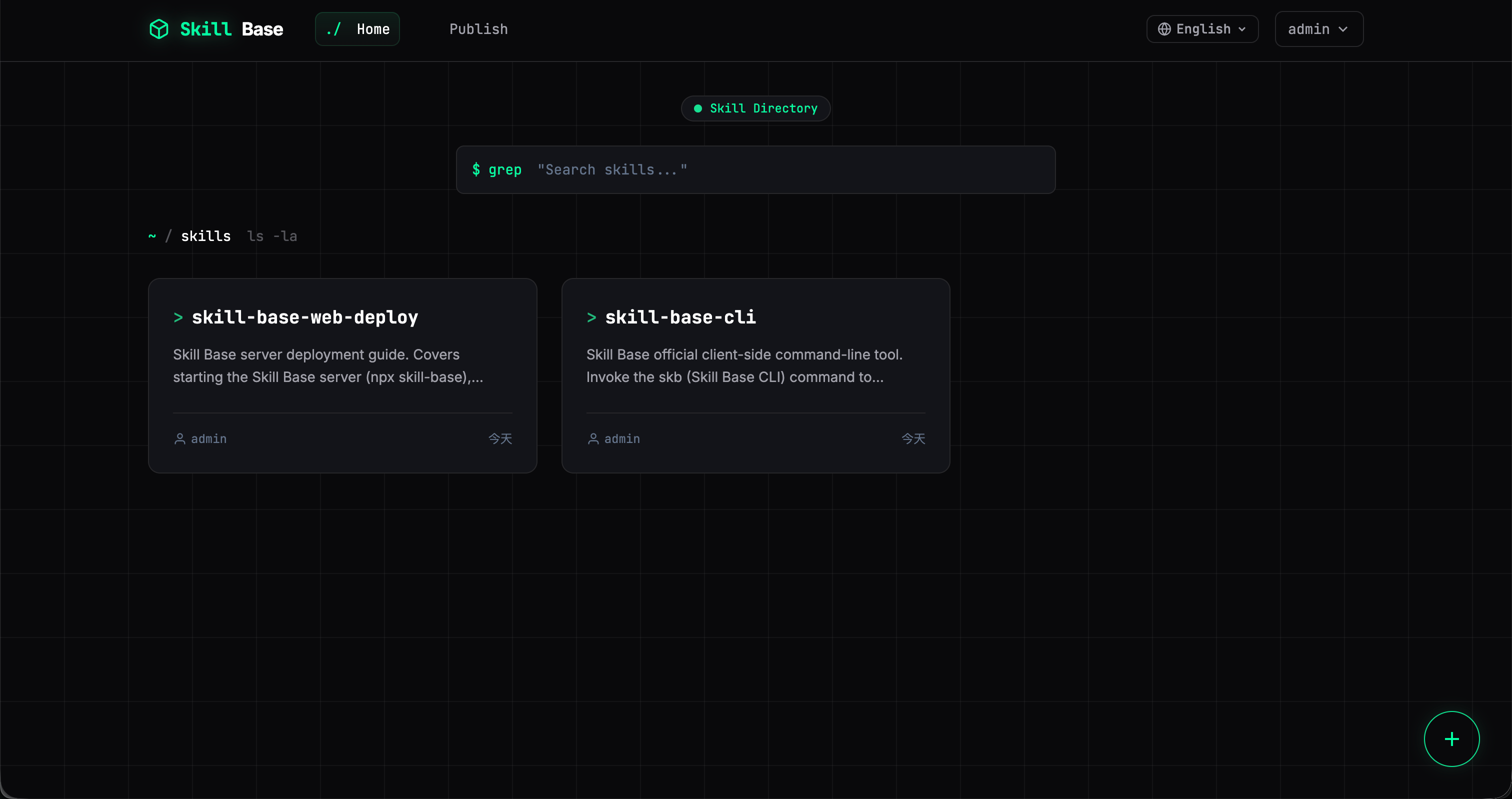Open the English language dropdown
The height and width of the screenshot is (799, 1512).
click(1202, 29)
